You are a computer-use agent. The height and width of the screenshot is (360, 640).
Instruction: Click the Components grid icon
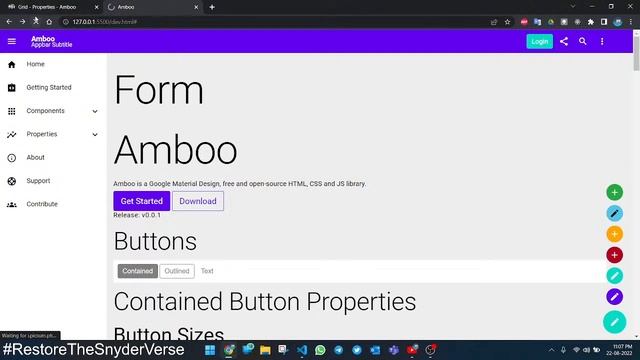pos(11,111)
